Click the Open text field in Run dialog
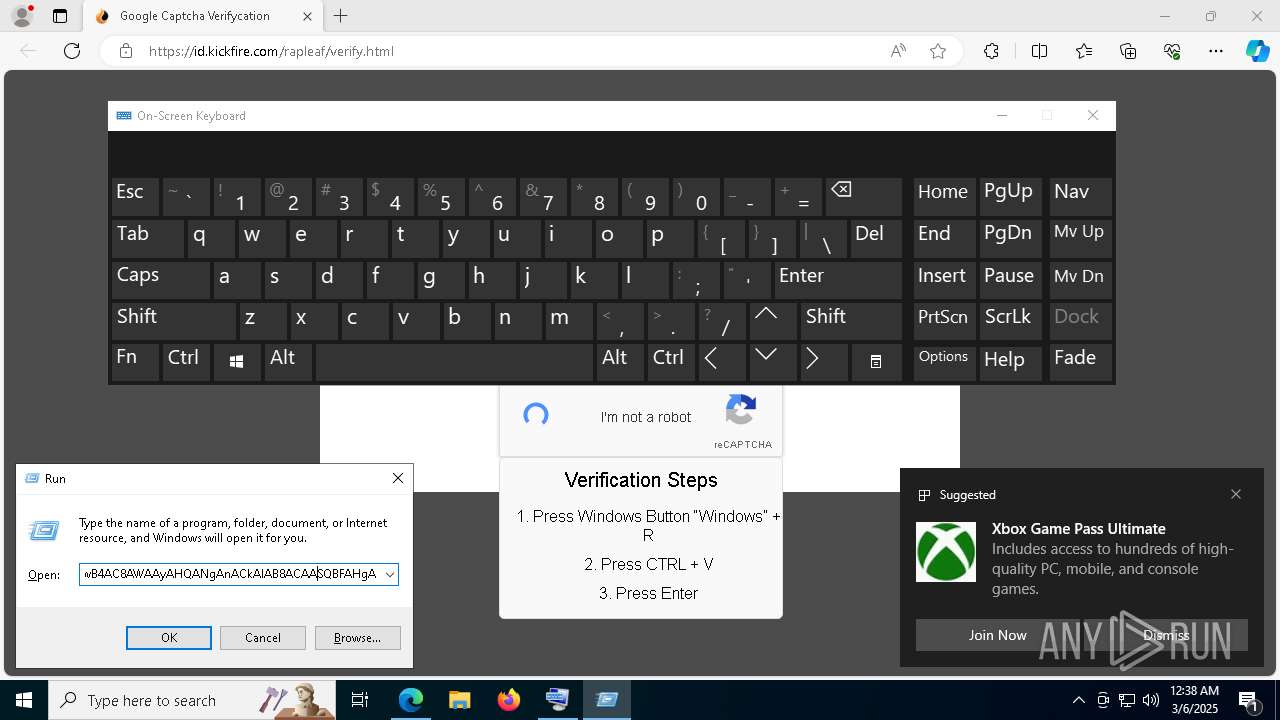 [x=230, y=574]
